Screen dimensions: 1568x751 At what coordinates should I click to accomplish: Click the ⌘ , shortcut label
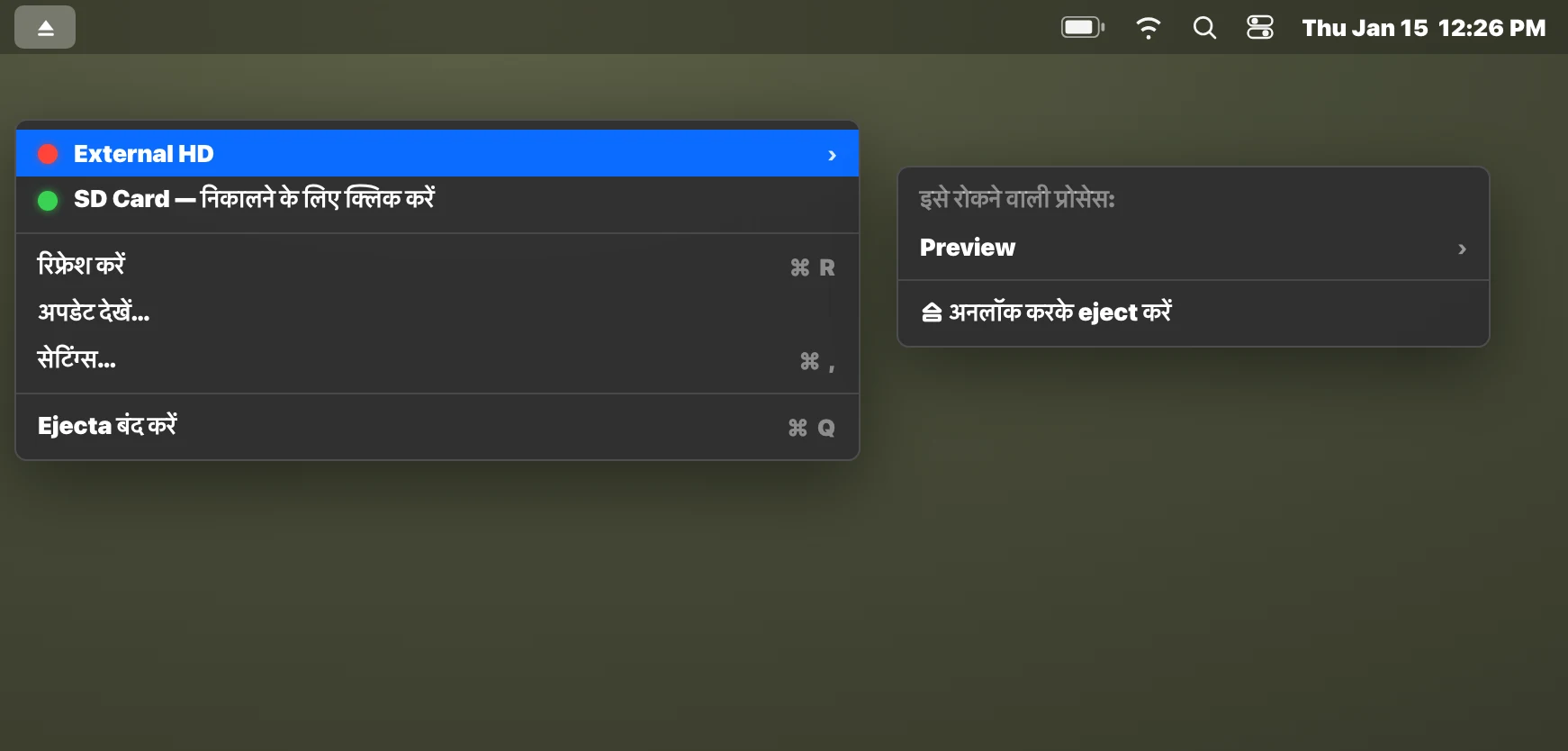point(817,362)
